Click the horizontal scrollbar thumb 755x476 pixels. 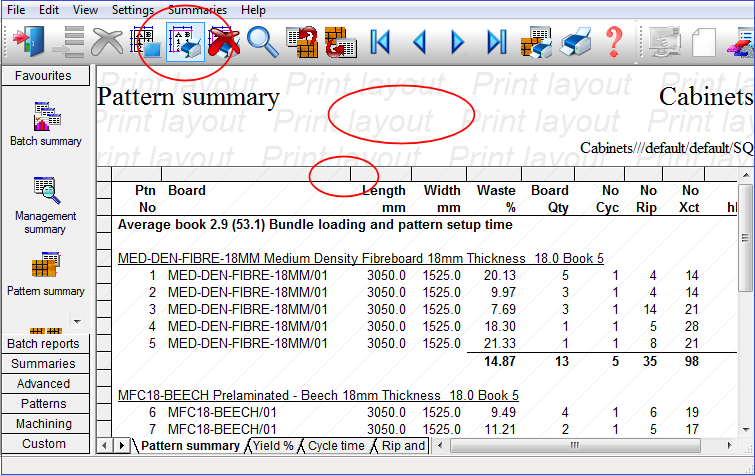[575, 446]
